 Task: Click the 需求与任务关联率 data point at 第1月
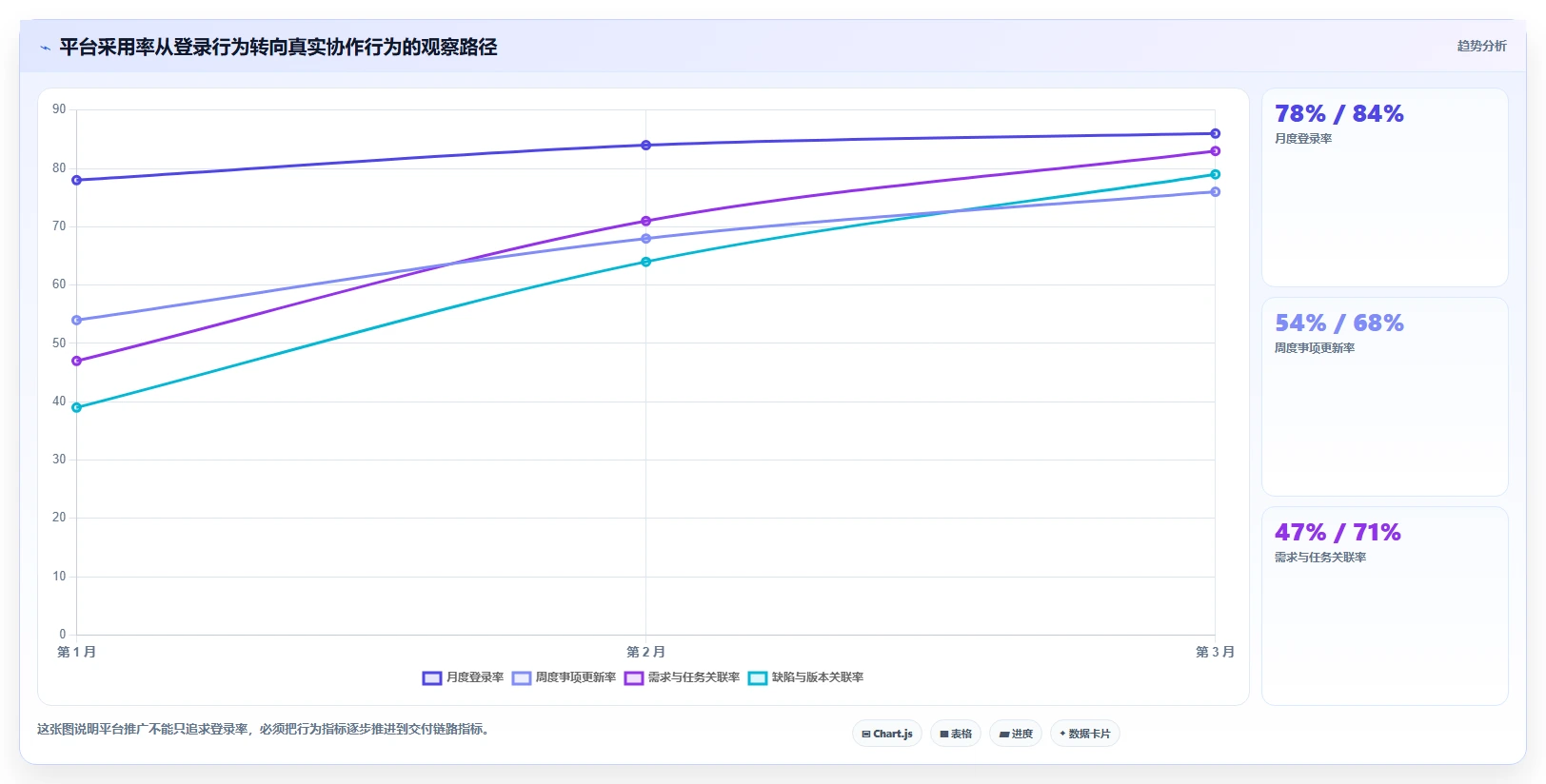coord(76,361)
